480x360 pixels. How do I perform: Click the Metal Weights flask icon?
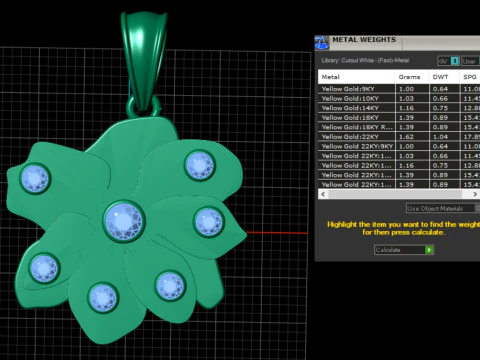click(322, 43)
